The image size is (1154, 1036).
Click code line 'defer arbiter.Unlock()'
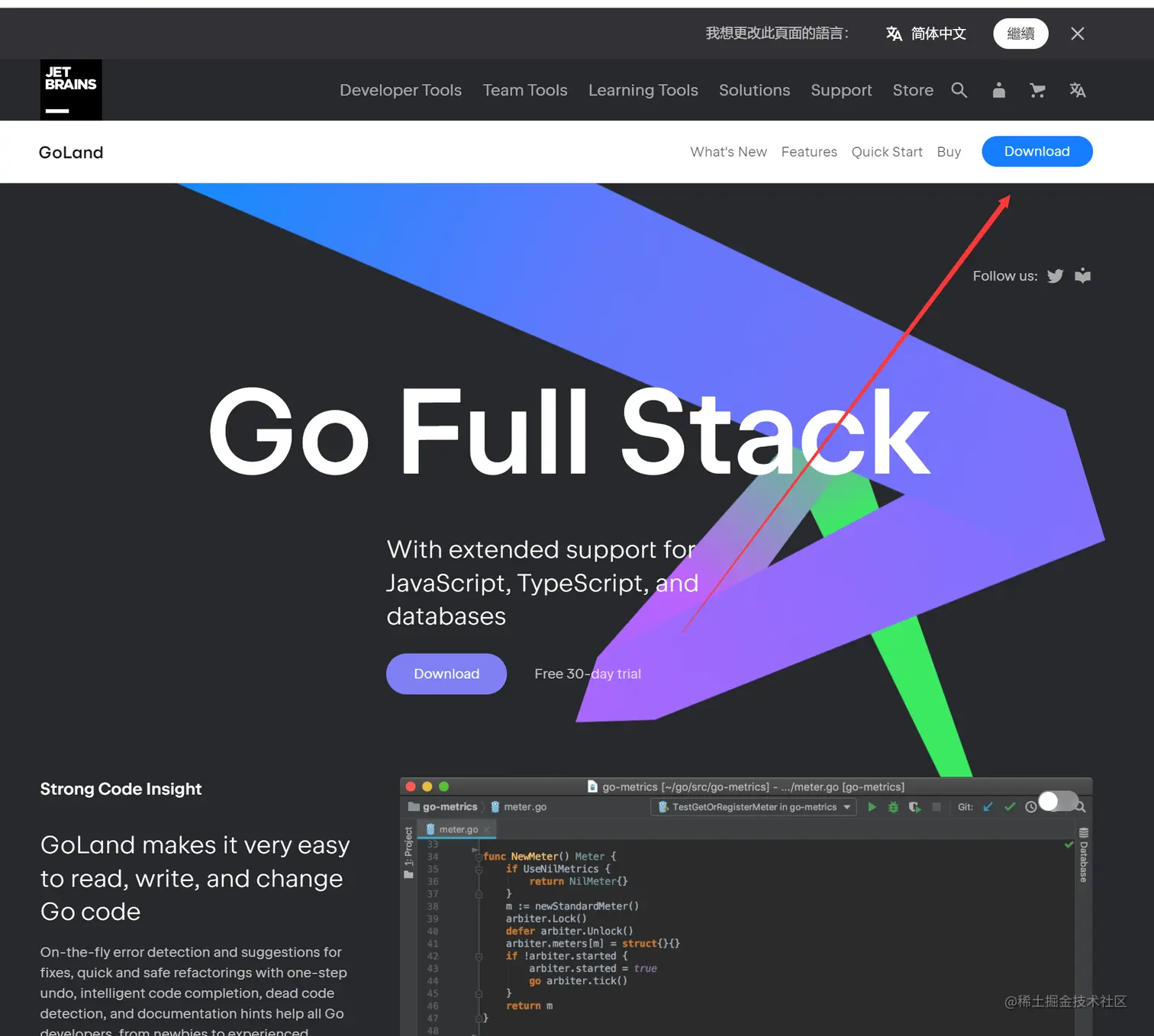(x=569, y=931)
